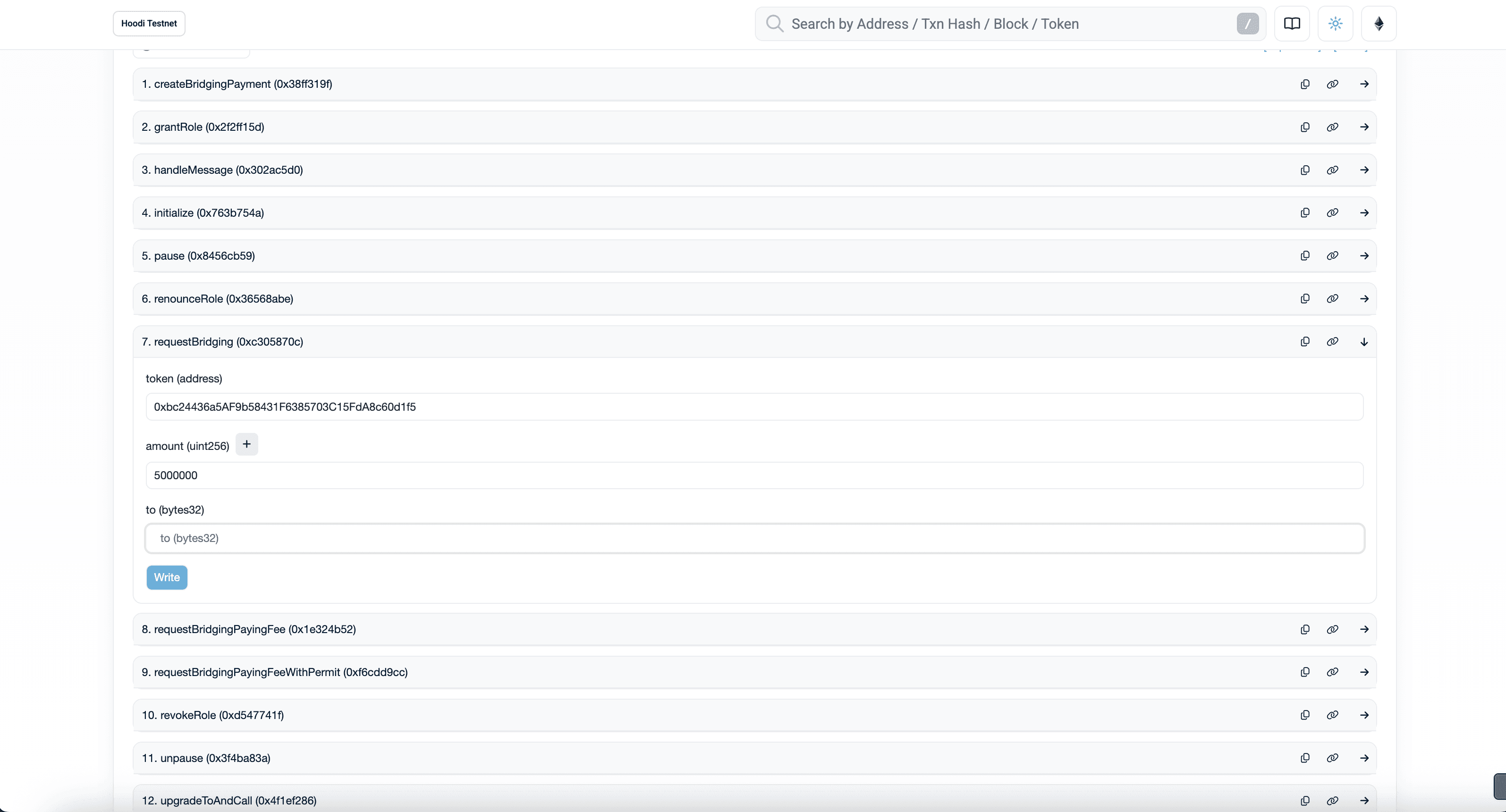Click the token address input field
The image size is (1506, 812).
[754, 407]
